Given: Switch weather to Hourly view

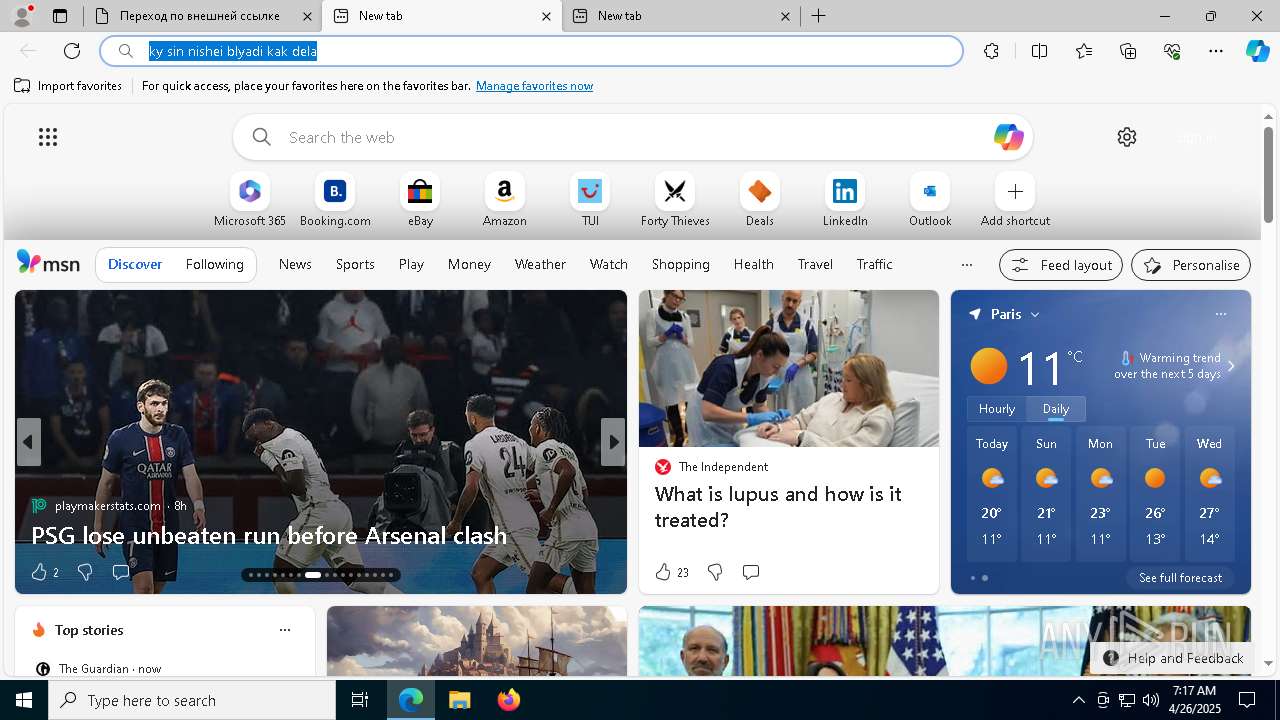Looking at the screenshot, I should pyautogui.click(x=996, y=409).
